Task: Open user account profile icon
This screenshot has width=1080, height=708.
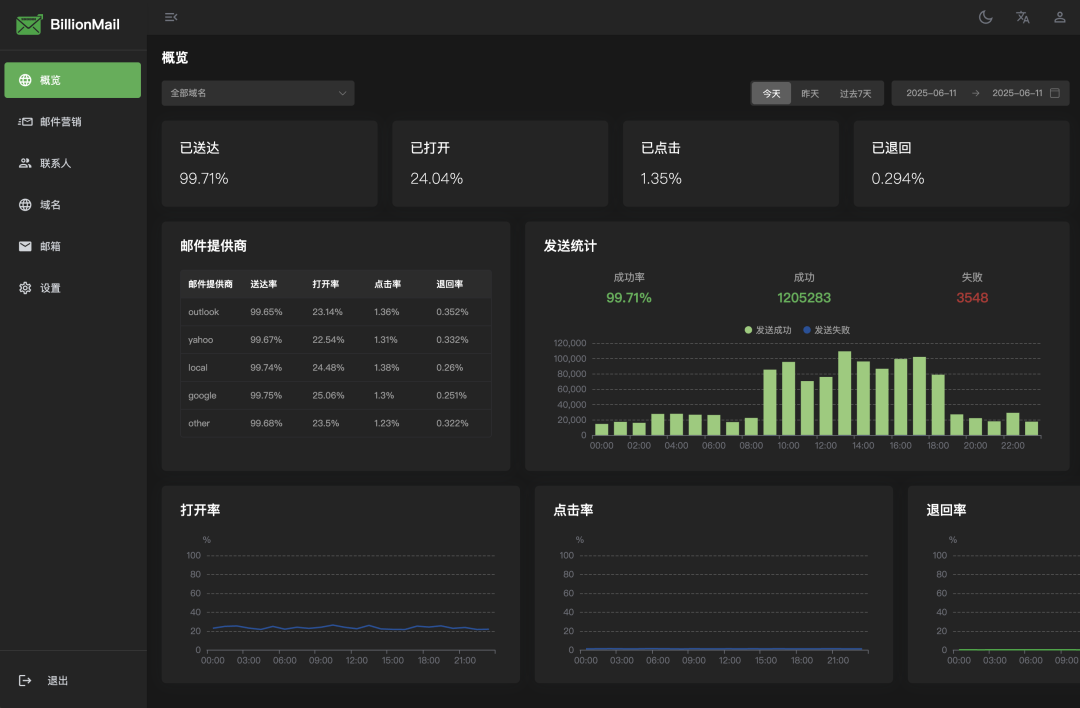Action: click(x=1059, y=17)
